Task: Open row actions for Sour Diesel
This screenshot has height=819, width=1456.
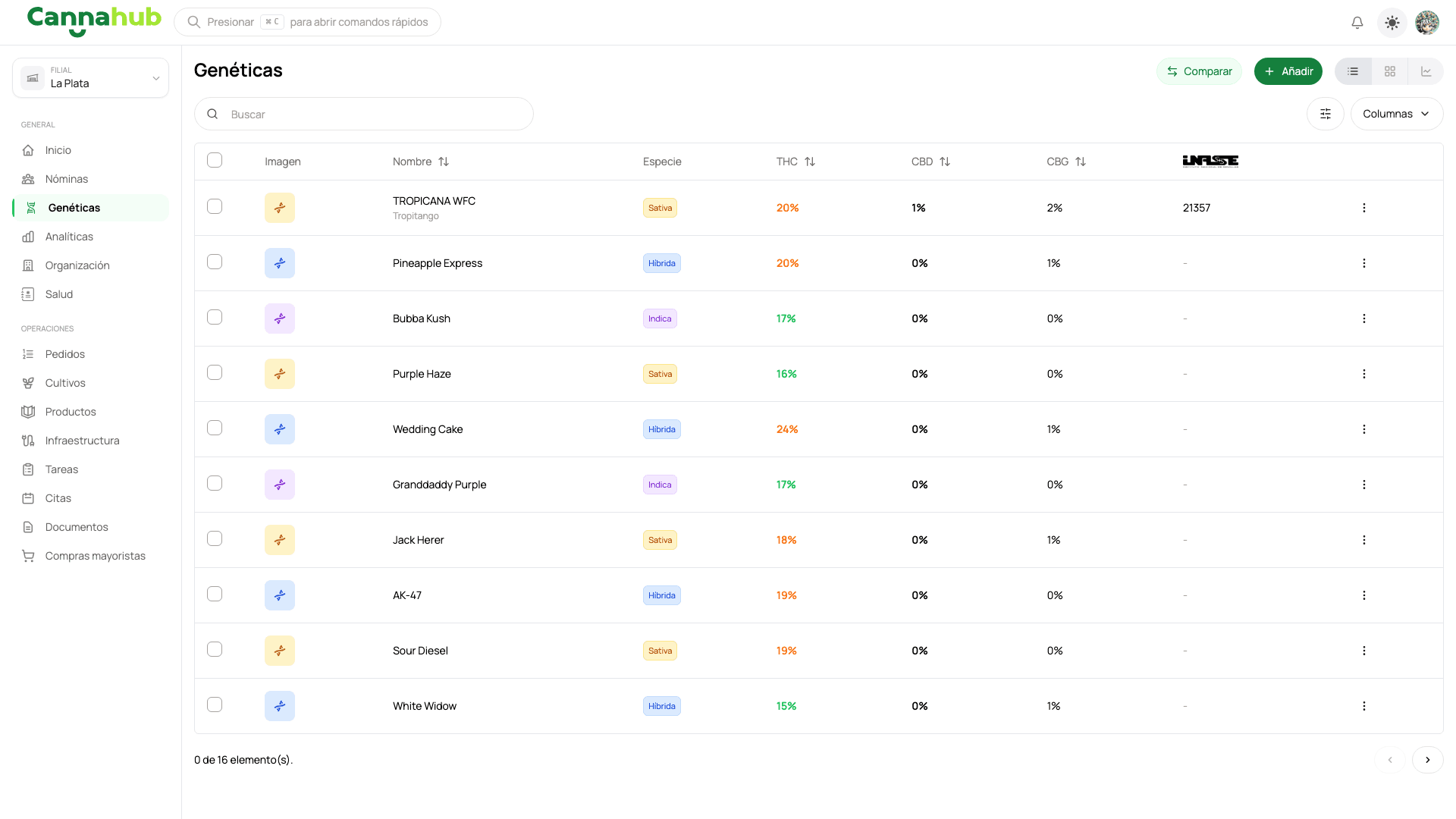Action: [1364, 651]
